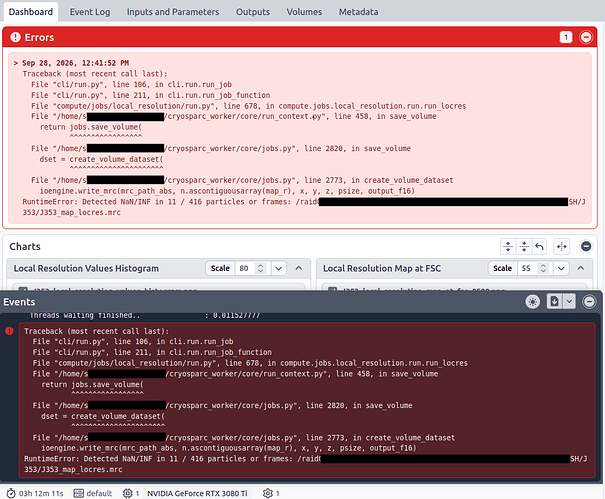Expand the Sep 28 error entry arrow
605x499 pixels.
(x=16, y=63)
